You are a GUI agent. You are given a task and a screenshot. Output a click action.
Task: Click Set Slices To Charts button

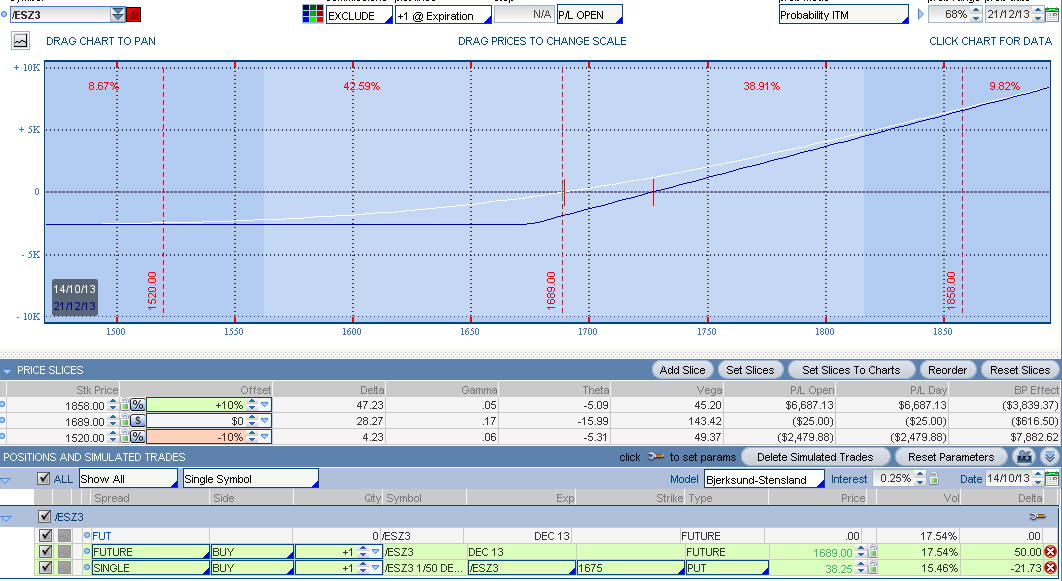tap(851, 370)
